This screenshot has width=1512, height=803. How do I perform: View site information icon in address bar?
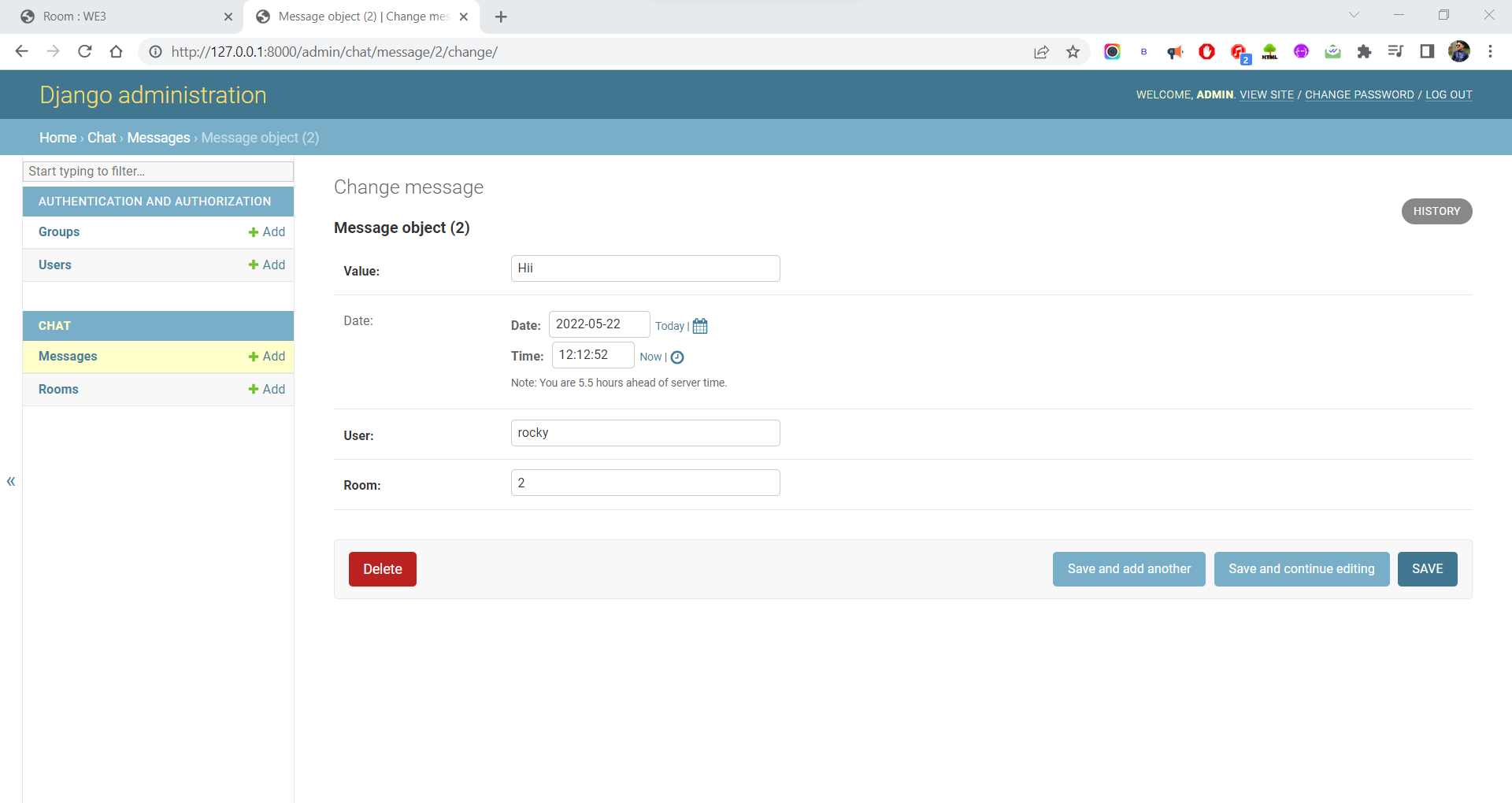[x=156, y=52]
